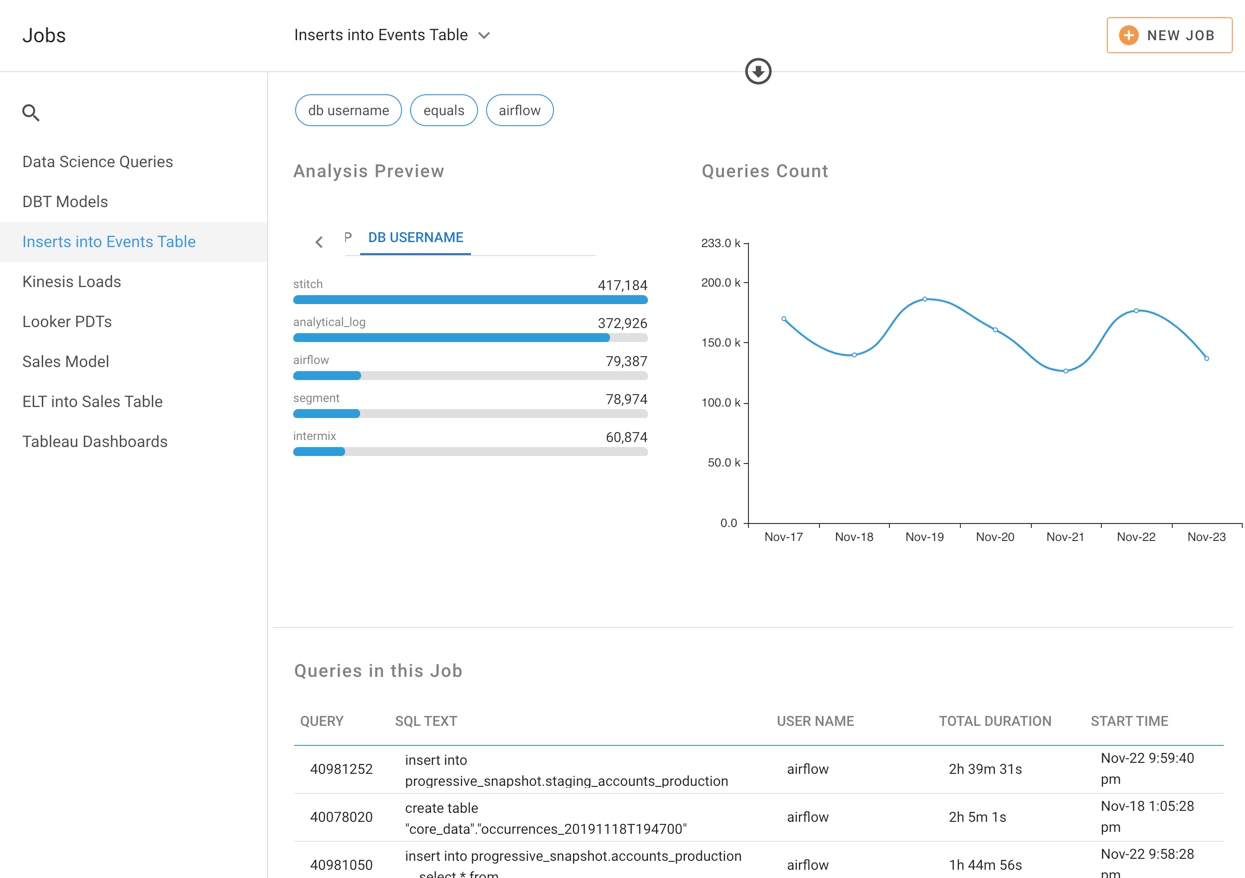The image size is (1245, 878).
Task: Open the Tableau Dashboards job
Action: (x=95, y=442)
